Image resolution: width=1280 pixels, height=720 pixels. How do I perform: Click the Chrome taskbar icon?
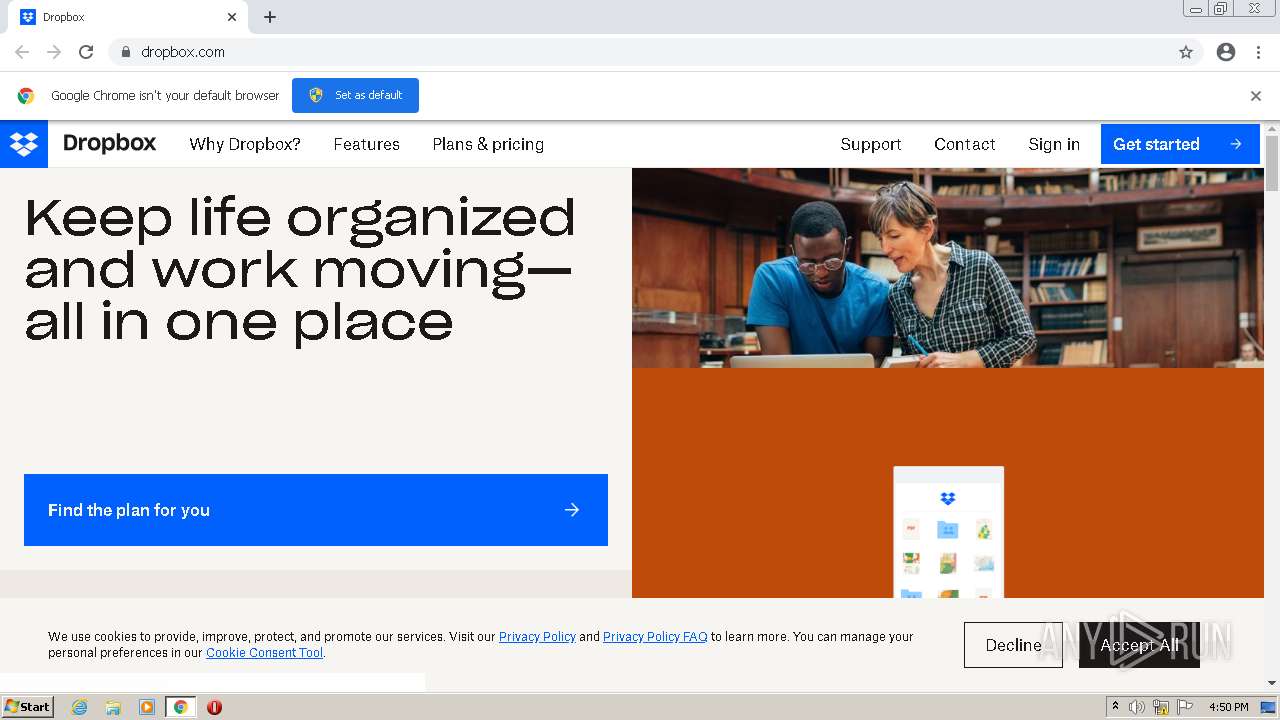[181, 707]
